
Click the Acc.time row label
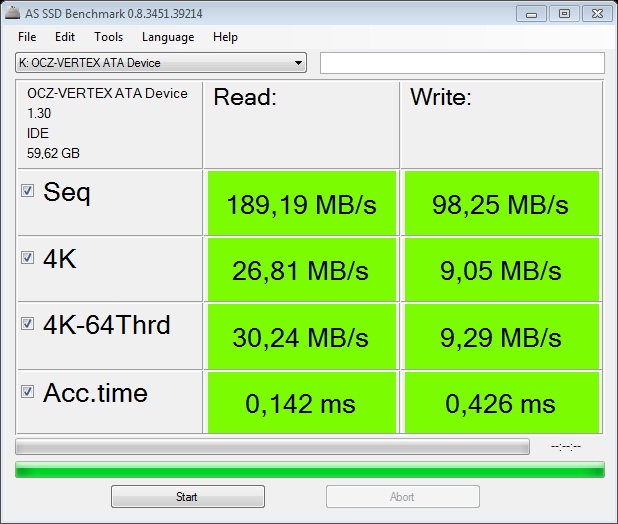95,393
